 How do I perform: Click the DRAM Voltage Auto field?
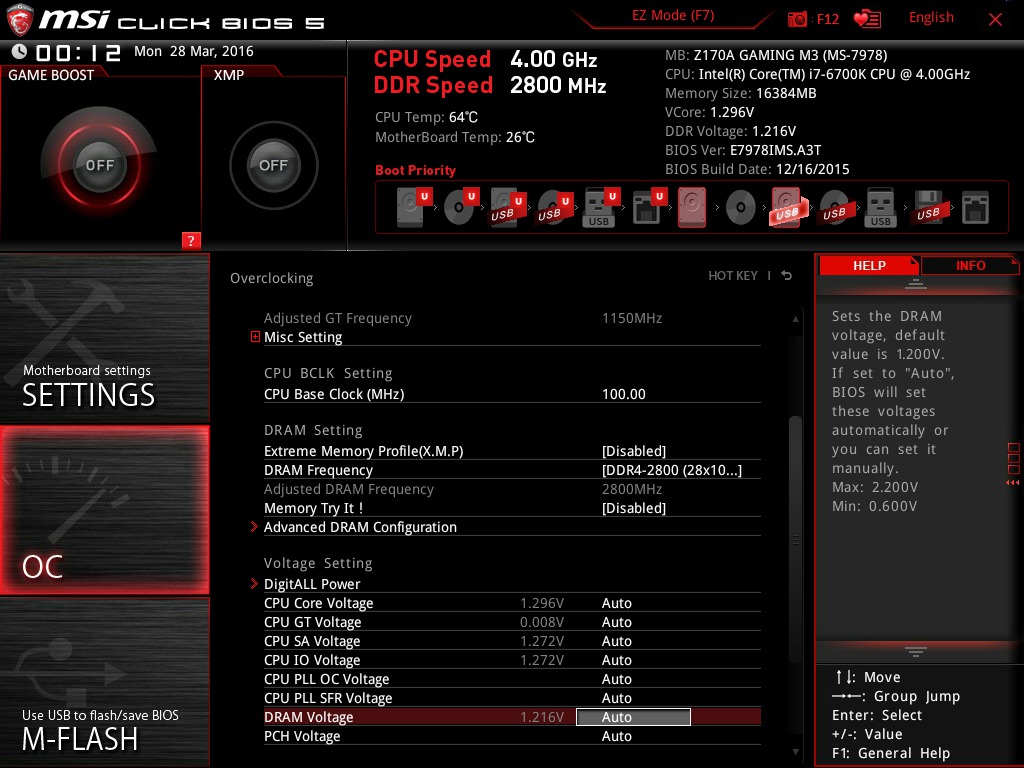pos(633,717)
